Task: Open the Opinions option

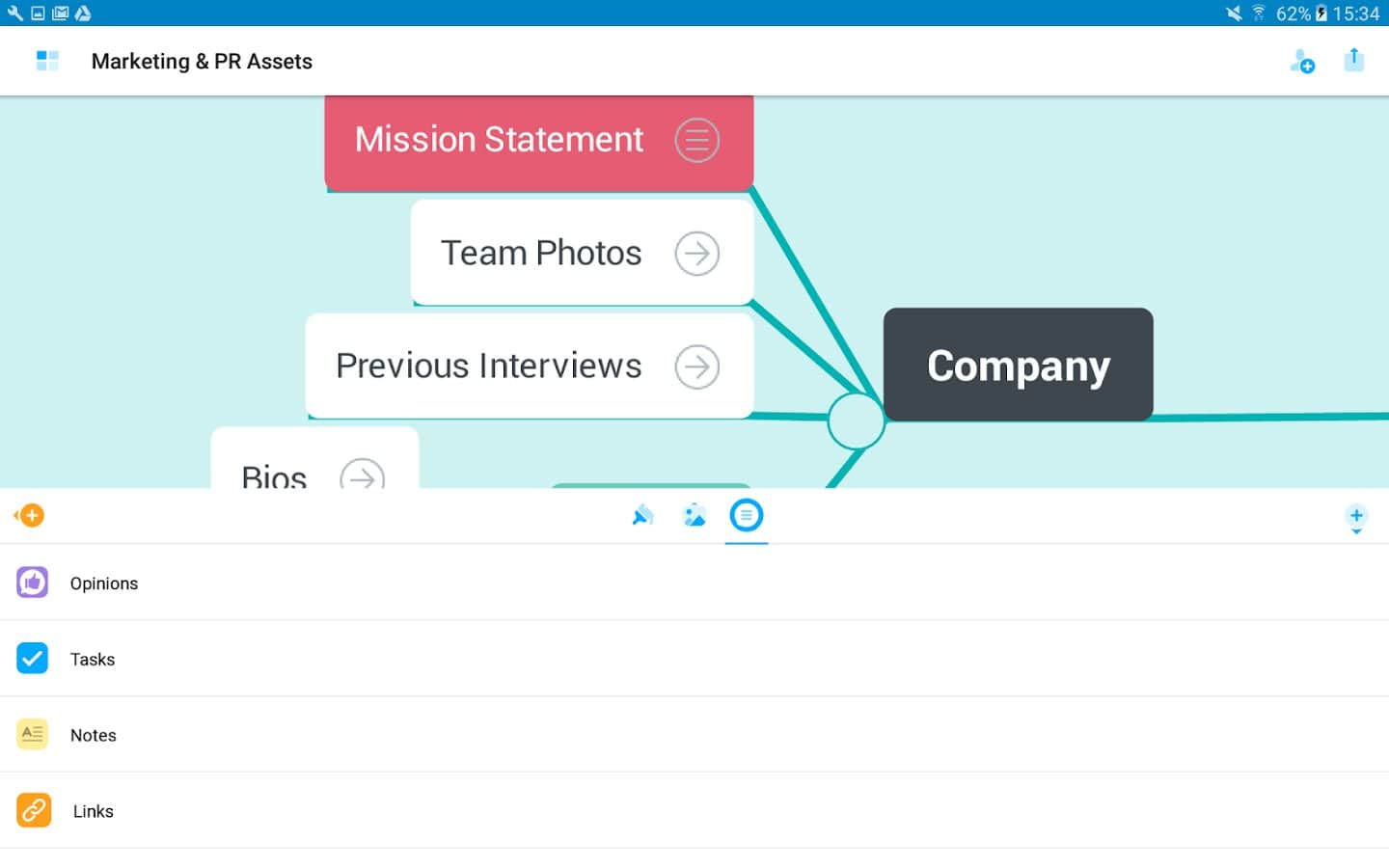Action: point(104,583)
